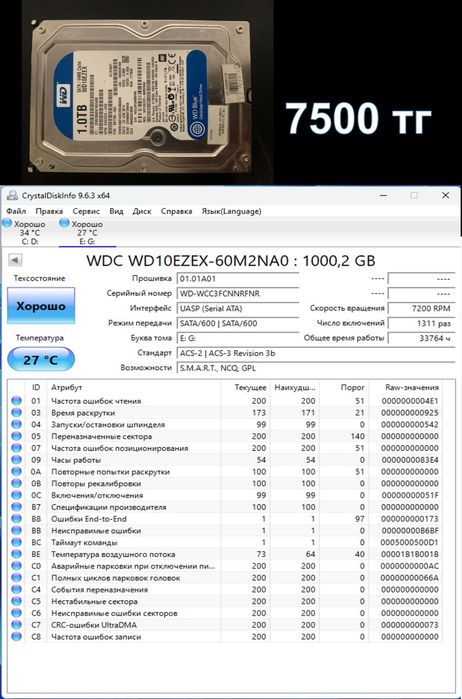Open the Язык(Language) menu
This screenshot has height=699, width=462.
pyautogui.click(x=231, y=211)
